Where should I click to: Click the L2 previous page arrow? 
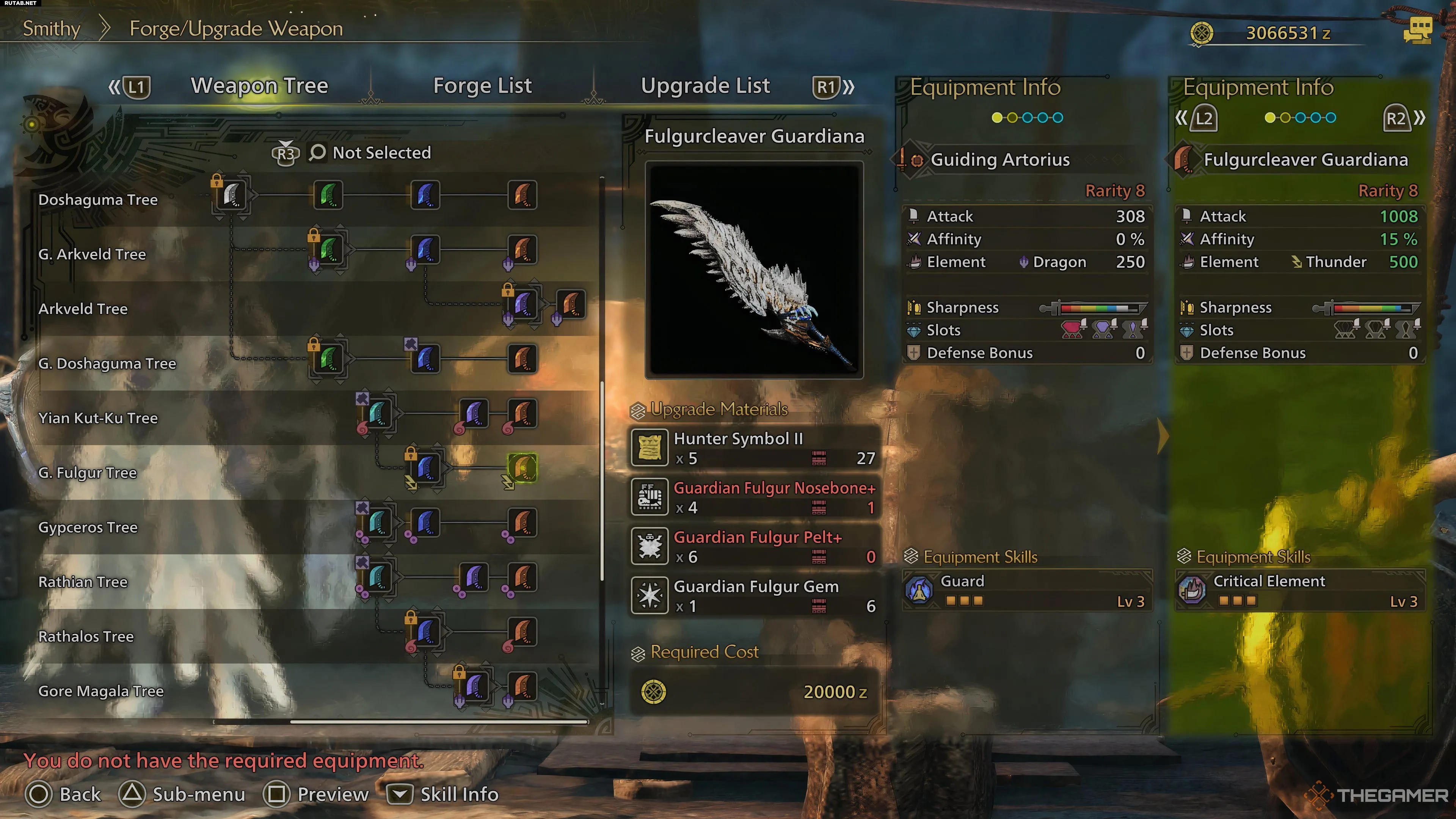1197,118
